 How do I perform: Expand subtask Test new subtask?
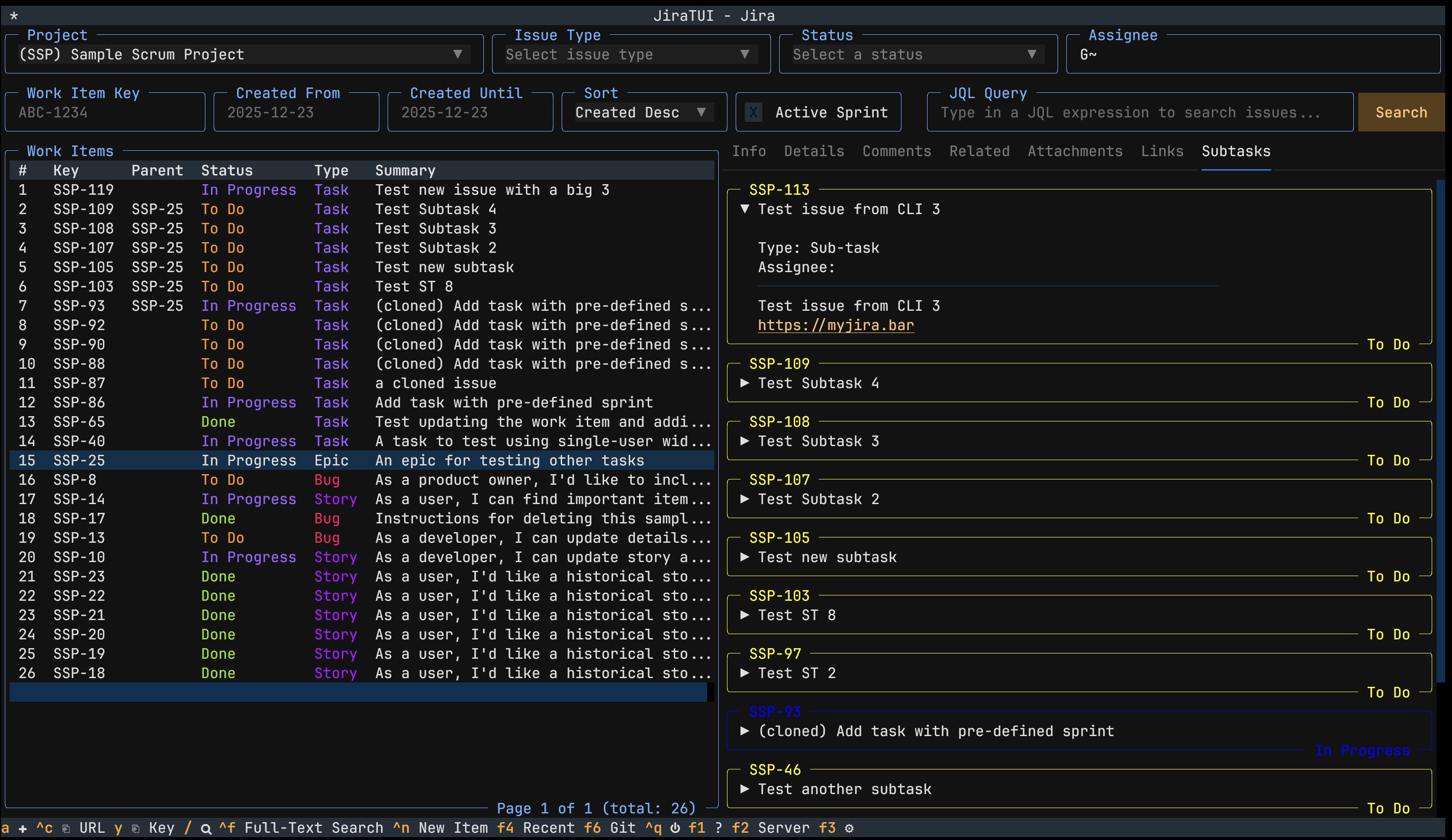[x=745, y=557]
